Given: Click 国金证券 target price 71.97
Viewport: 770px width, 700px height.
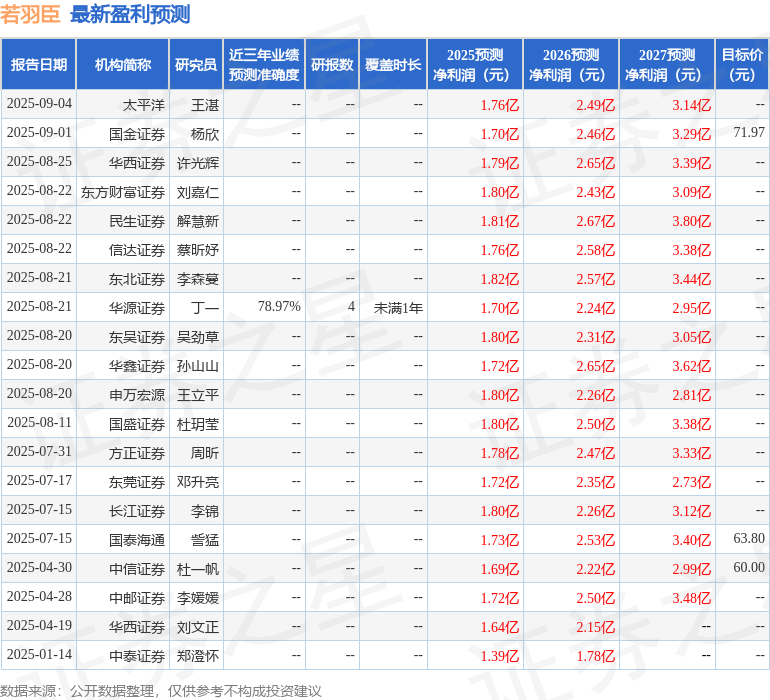Looking at the screenshot, I should point(748,132).
